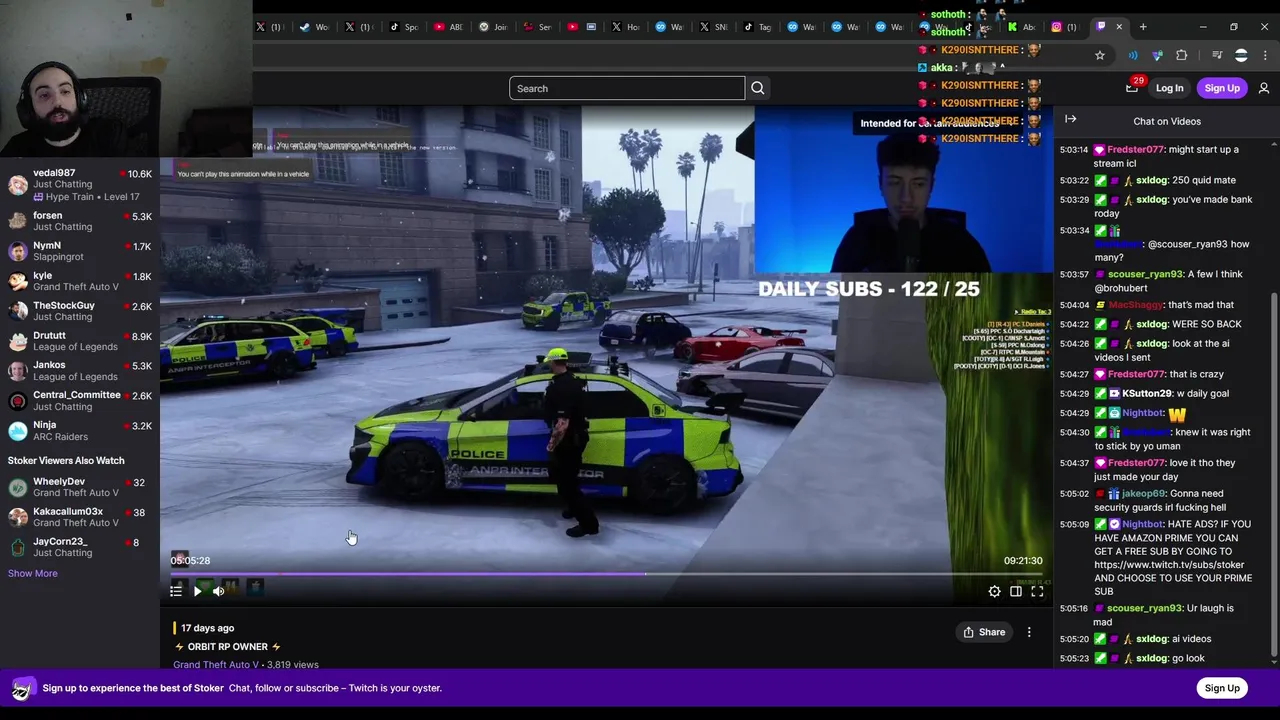This screenshot has height=720, width=1280.
Task: Click Sign Up in the top bar
Action: 1222,88
